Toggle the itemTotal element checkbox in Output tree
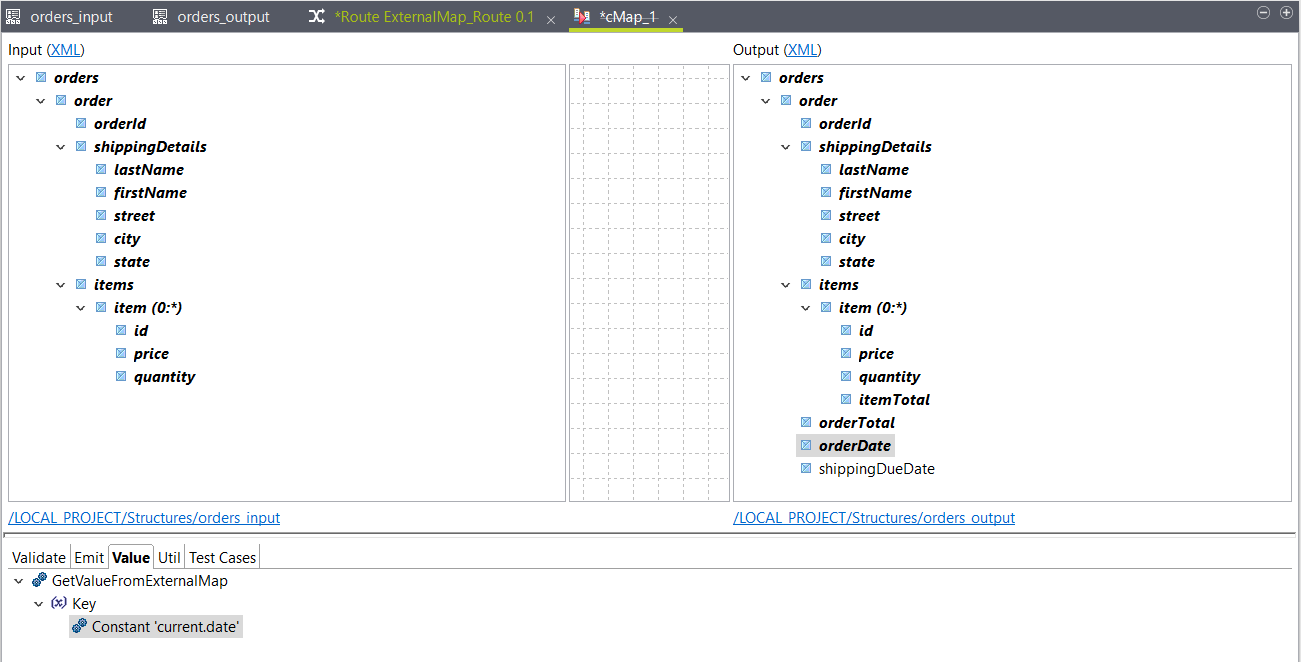 pos(846,399)
